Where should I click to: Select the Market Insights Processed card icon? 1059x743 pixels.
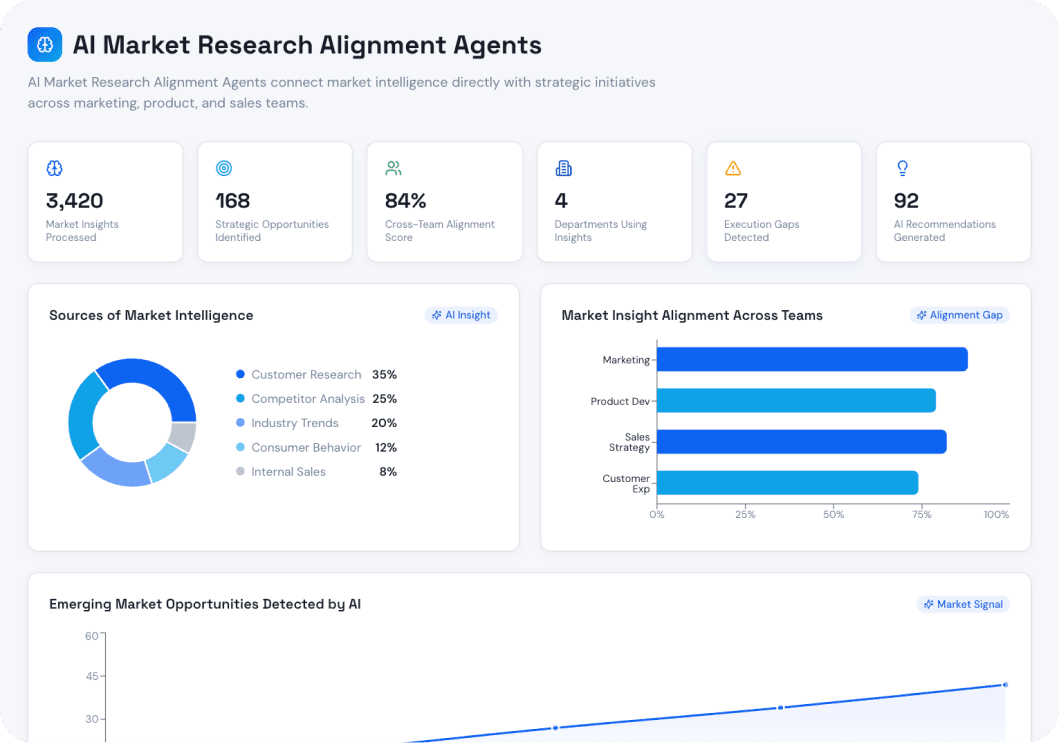(54, 167)
